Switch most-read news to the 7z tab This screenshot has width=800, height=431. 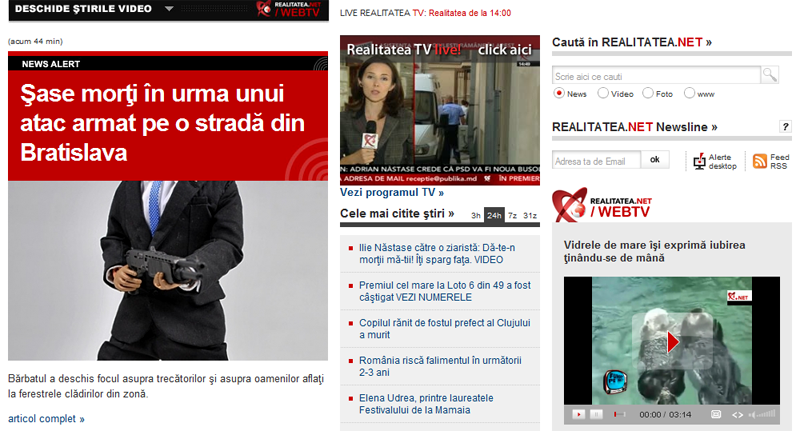tap(512, 215)
